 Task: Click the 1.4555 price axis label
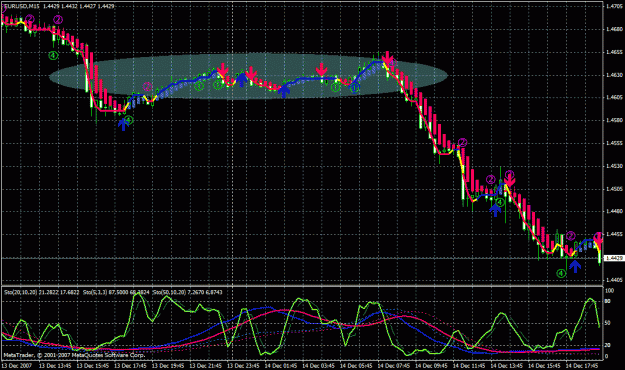coord(614,143)
